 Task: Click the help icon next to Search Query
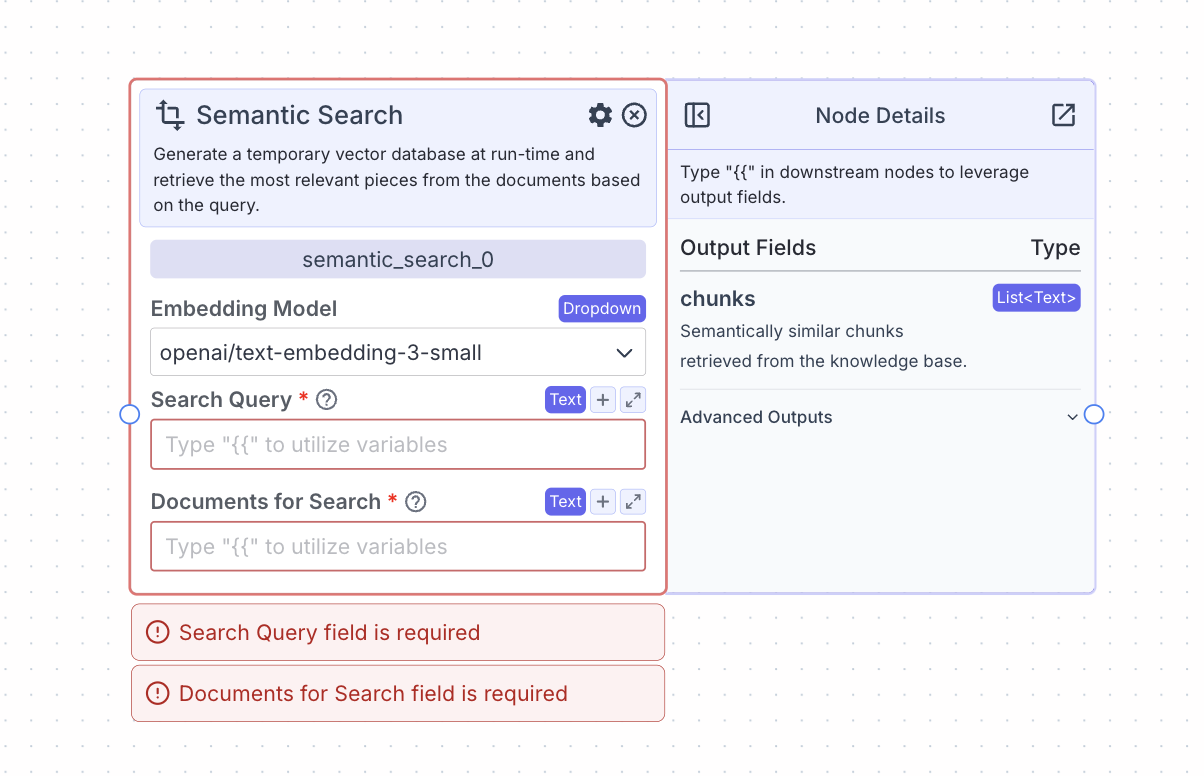coord(326,399)
